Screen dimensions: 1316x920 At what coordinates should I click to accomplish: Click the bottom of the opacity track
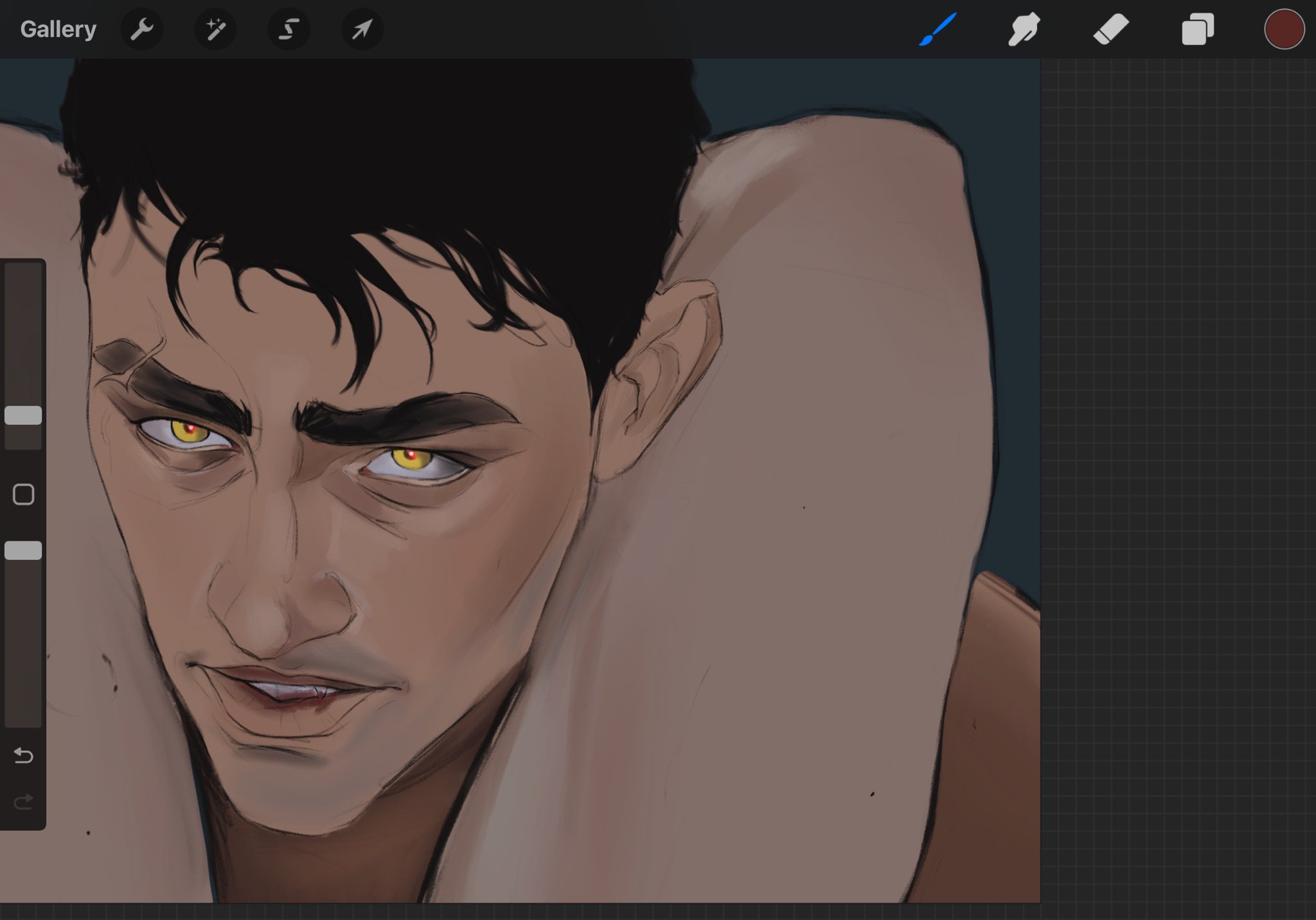[23, 719]
